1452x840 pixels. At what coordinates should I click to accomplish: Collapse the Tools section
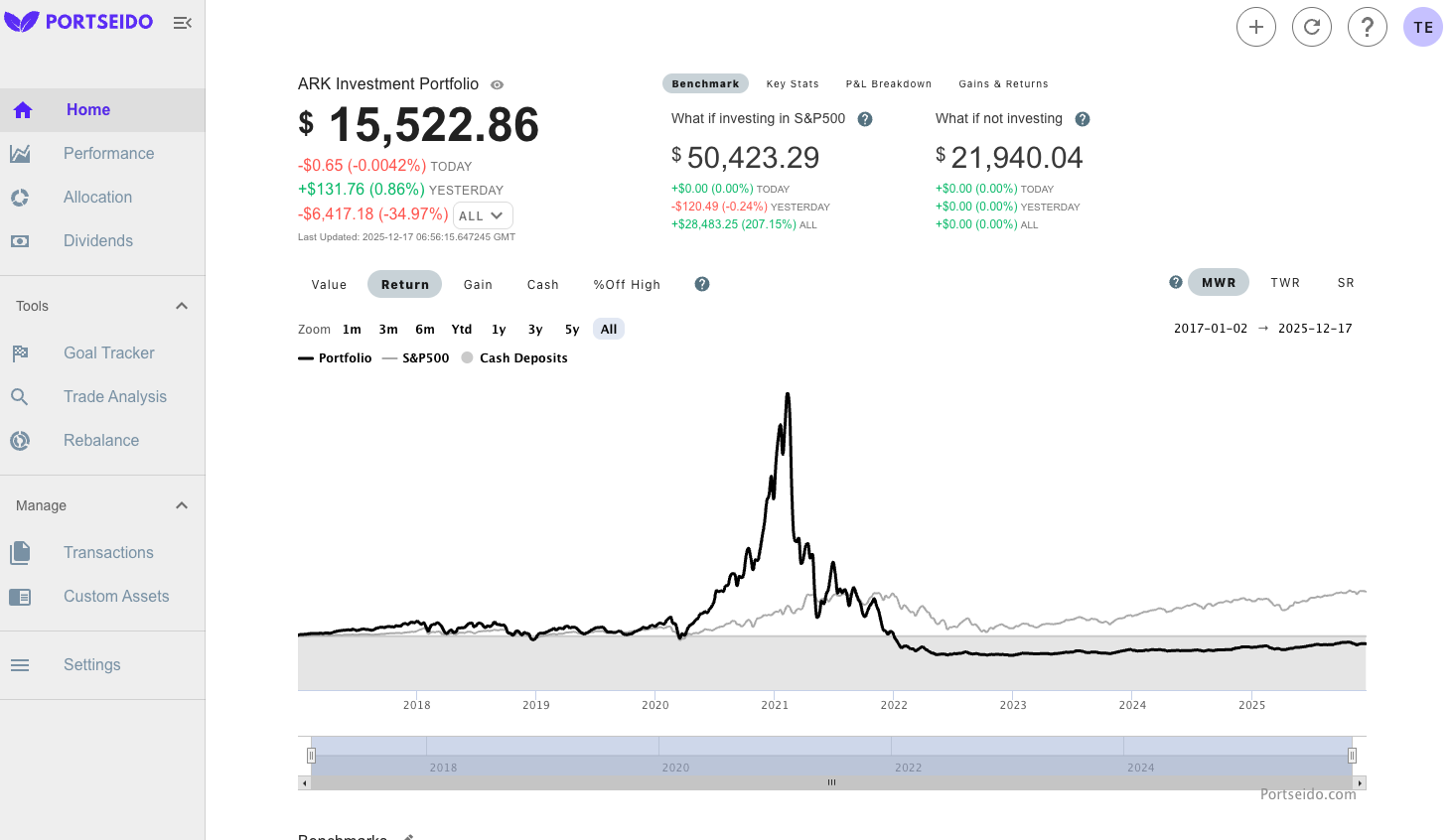182,306
